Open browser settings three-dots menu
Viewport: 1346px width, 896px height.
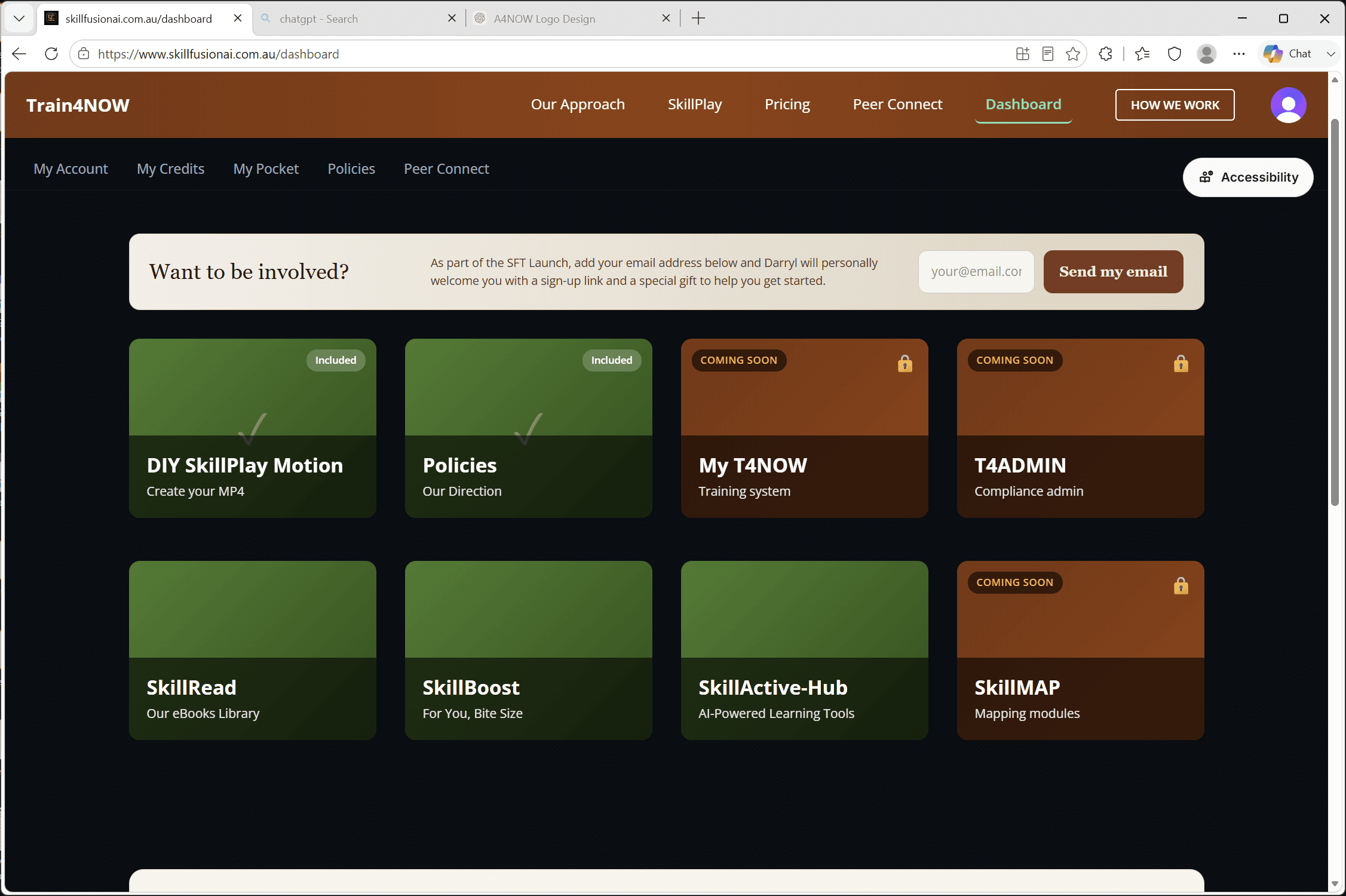pos(1239,54)
